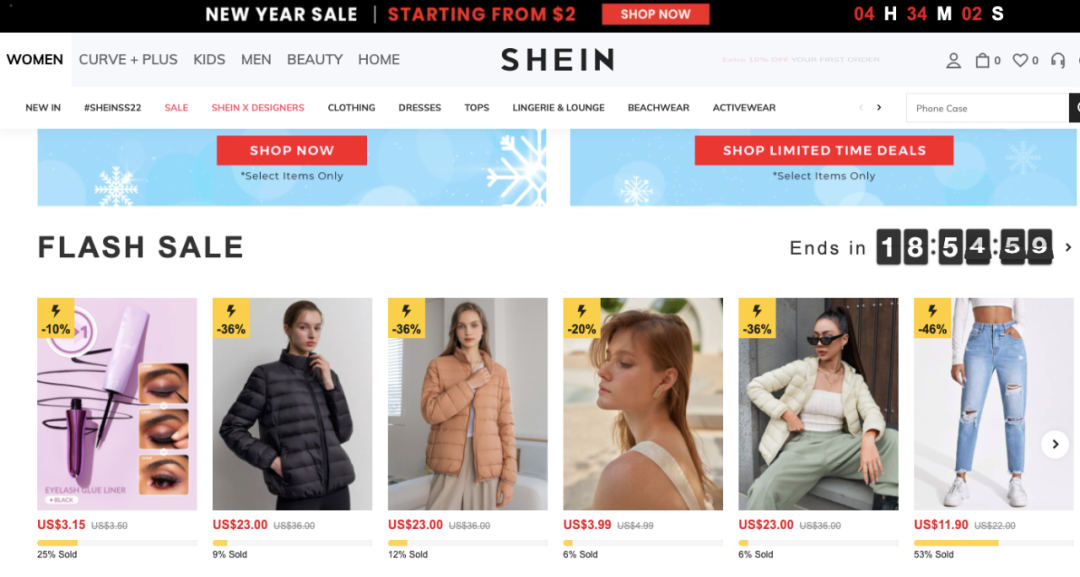The image size is (1080, 577).
Task: Click the search button beside Phone Case field
Action: tap(1074, 108)
